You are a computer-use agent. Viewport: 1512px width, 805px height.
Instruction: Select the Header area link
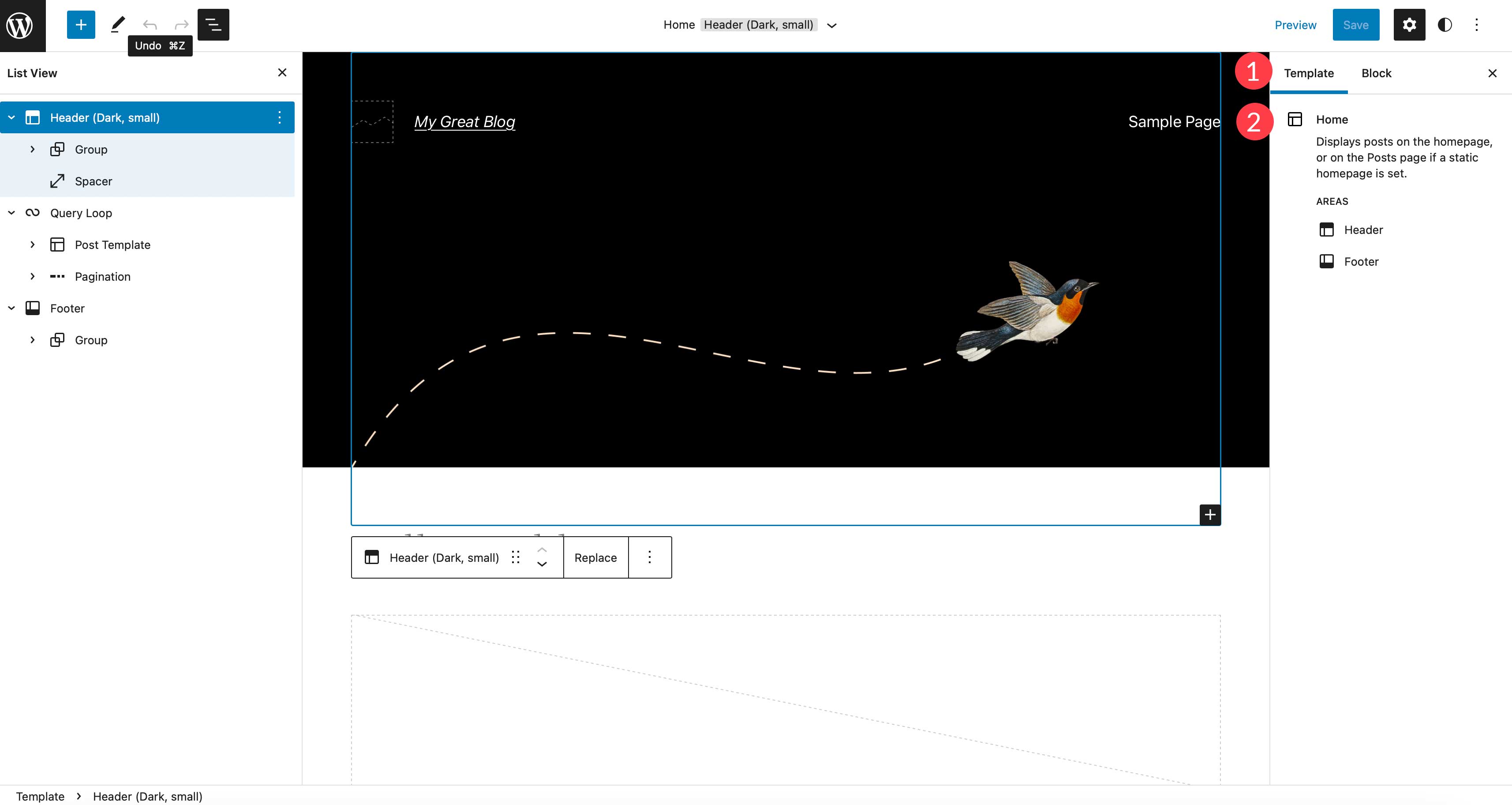pos(1363,230)
